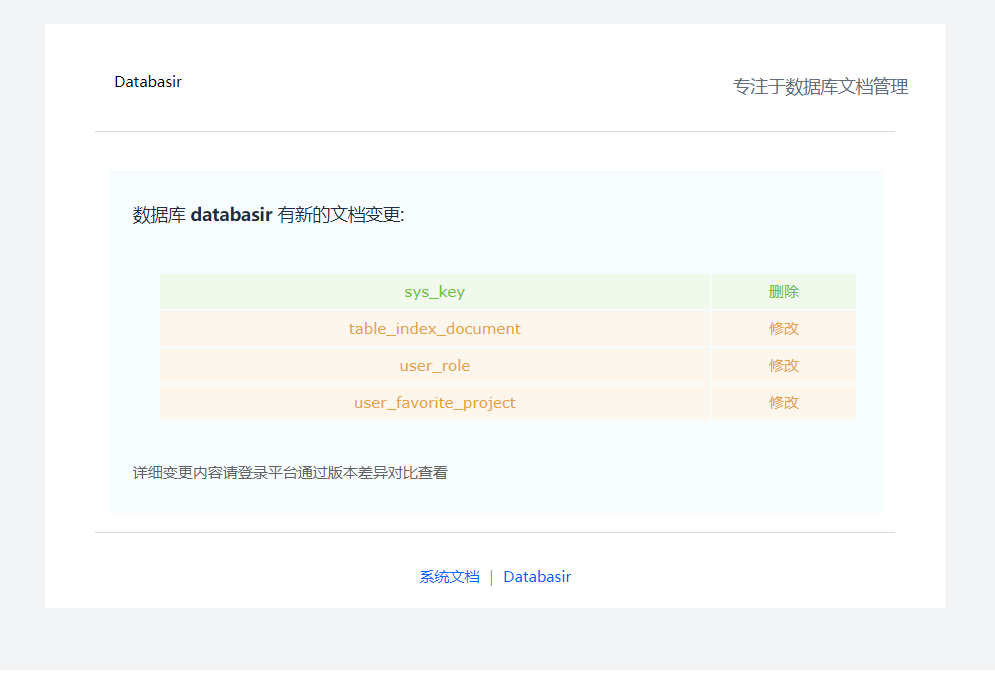Select the user_favorite_project cell
This screenshot has height=681, width=995.
pyautogui.click(x=434, y=403)
